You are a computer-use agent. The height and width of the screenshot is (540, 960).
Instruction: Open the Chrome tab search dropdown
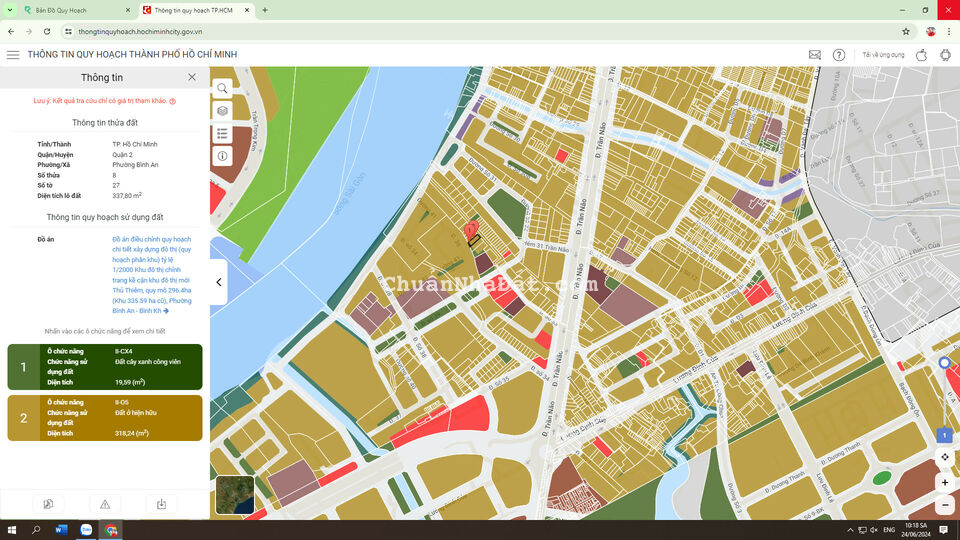coord(11,10)
